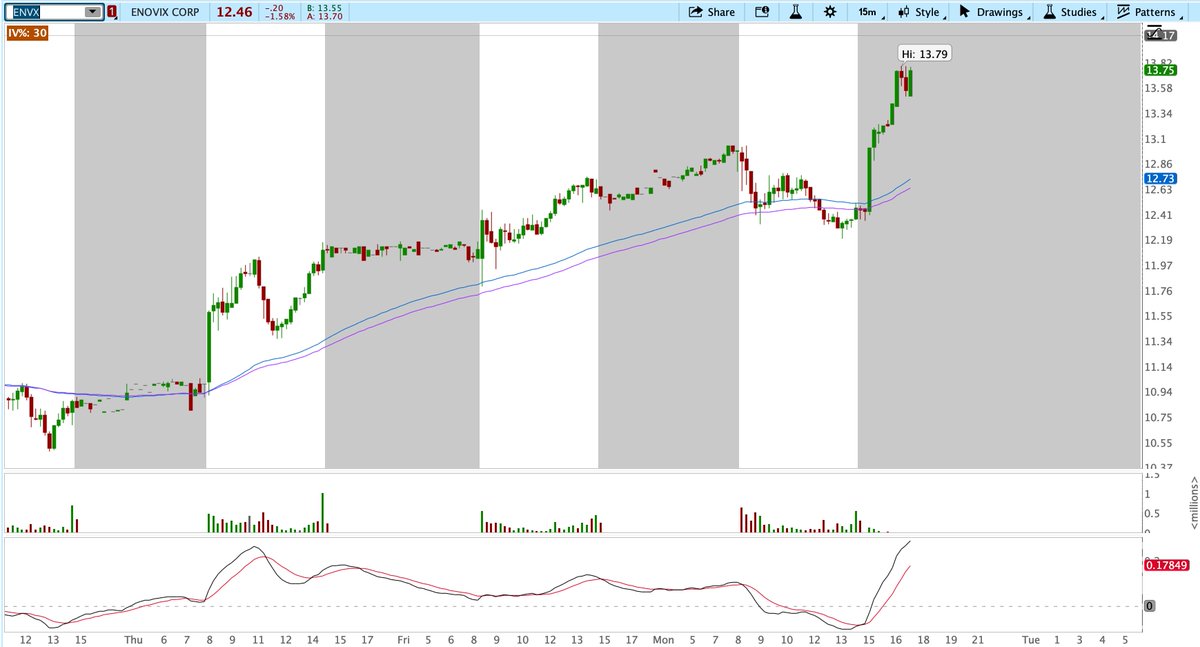The height and width of the screenshot is (647, 1200).
Task: Click the <millions> volume axis label
Action: point(1192,503)
